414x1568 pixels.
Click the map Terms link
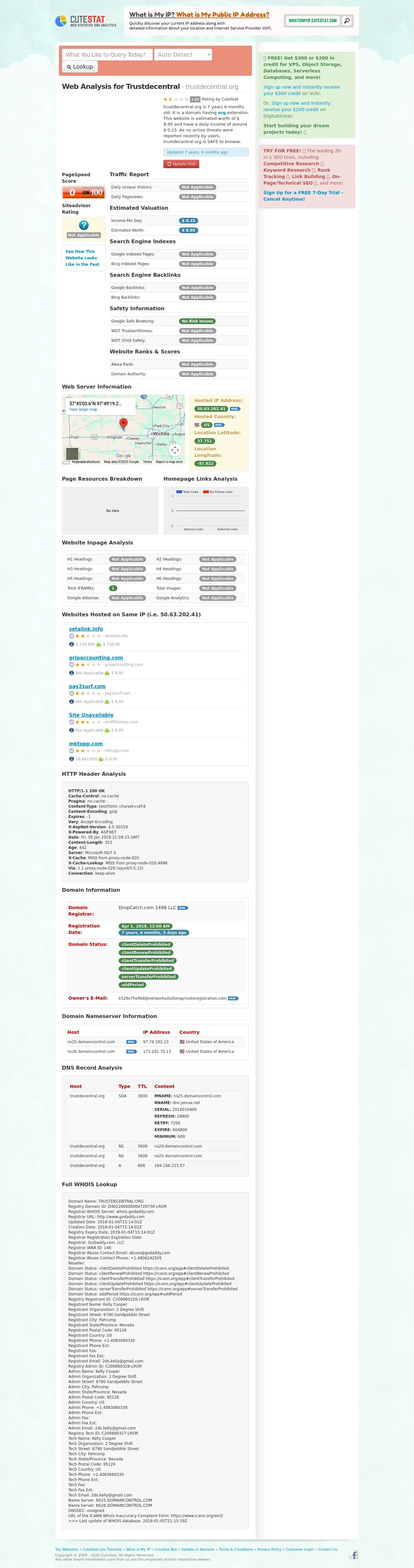point(147,462)
